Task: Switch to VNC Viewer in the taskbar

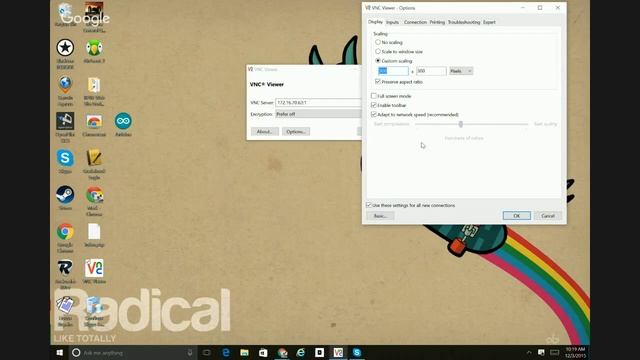Action: coord(338,353)
